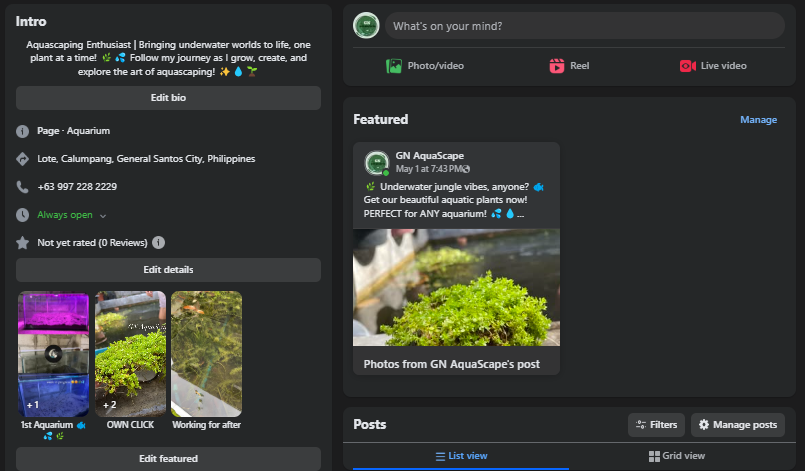
Task: Switch to Grid view tab
Action: (x=677, y=456)
